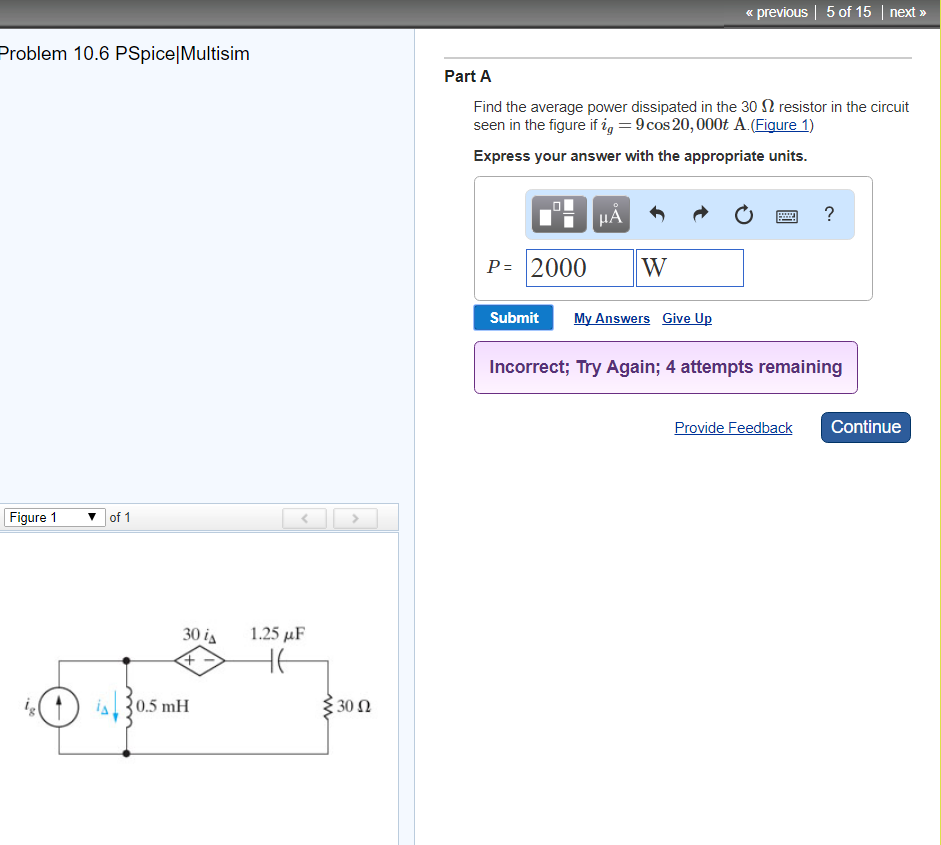Screen dimensions: 941x845
Task: Open the μA units symbol tool
Action: point(610,213)
